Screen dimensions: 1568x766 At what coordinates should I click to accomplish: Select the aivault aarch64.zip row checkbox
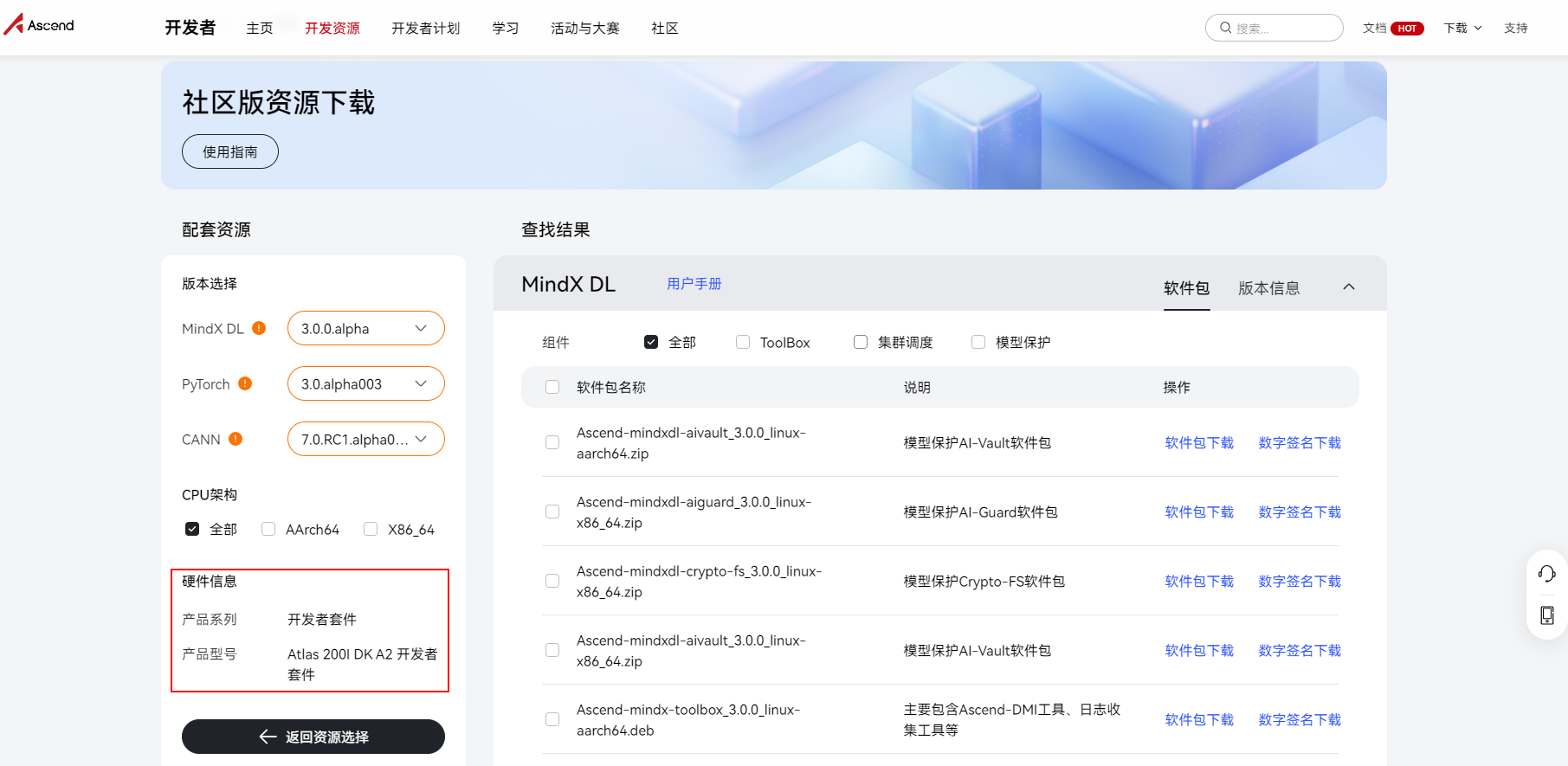coord(552,442)
